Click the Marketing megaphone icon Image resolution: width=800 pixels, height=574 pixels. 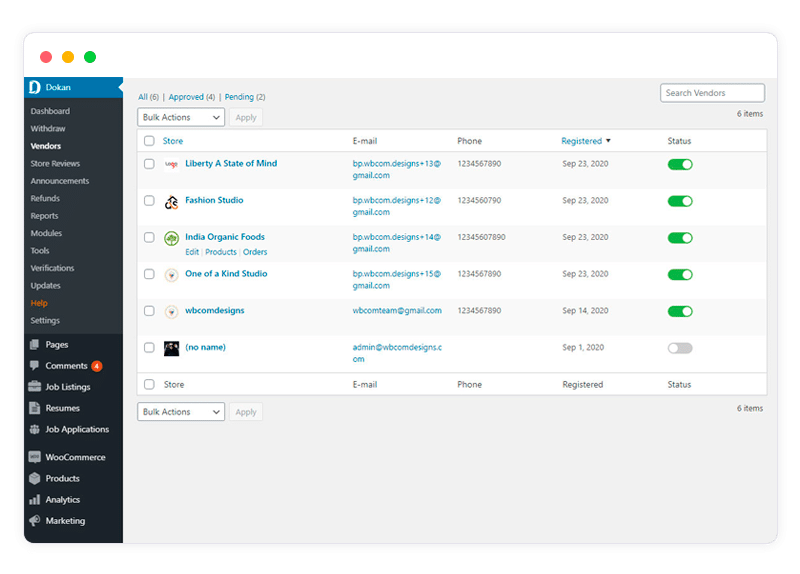tap(35, 521)
